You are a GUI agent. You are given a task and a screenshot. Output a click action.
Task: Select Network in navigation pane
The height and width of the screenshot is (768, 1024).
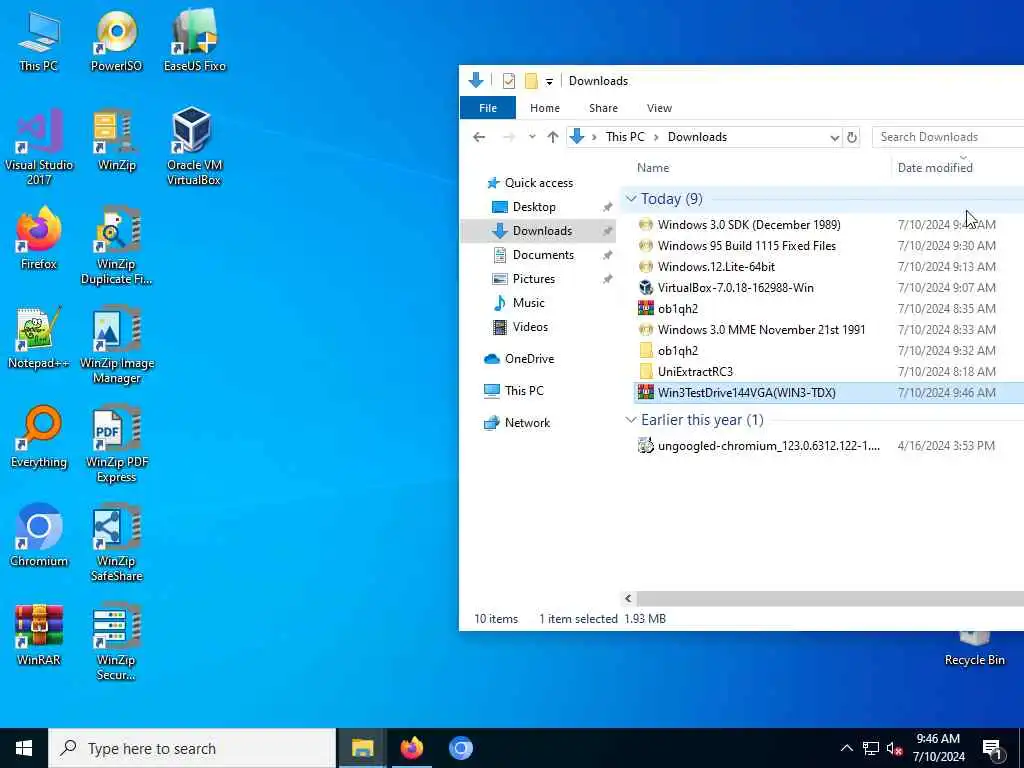(527, 423)
